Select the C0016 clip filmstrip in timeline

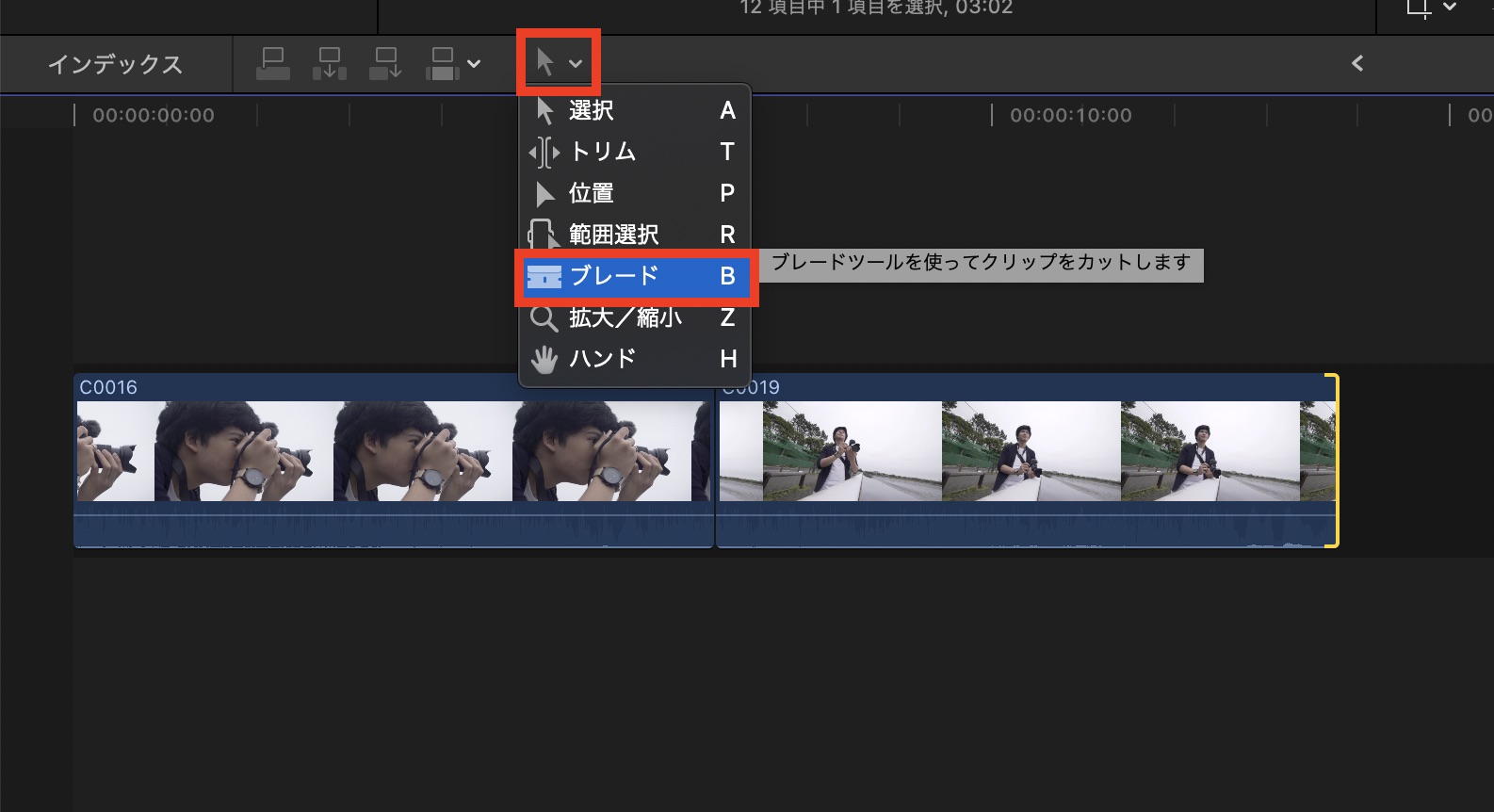[x=394, y=452]
